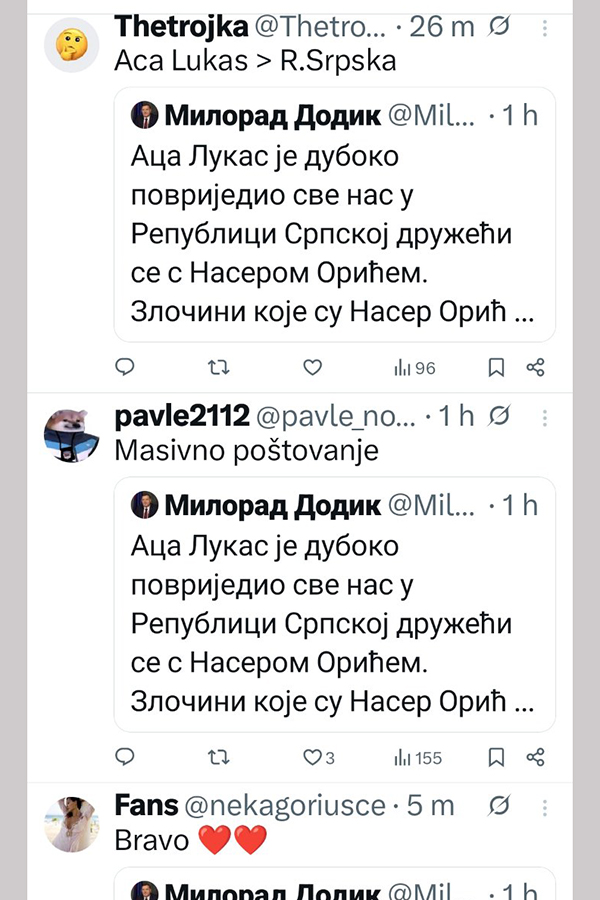Share Thetrojka's tweet

pos(536,368)
